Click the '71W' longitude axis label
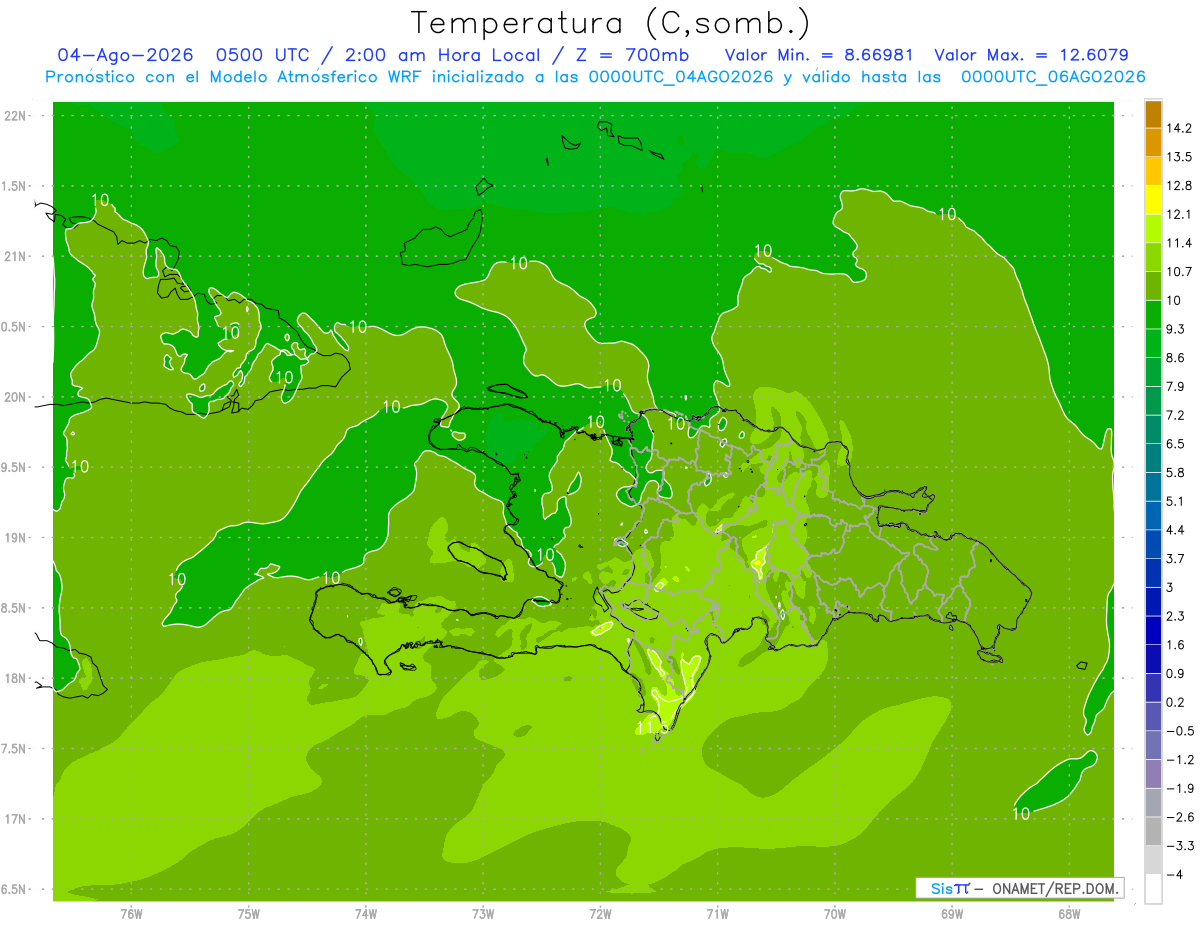Viewport: 1200px width, 927px height. point(717,913)
